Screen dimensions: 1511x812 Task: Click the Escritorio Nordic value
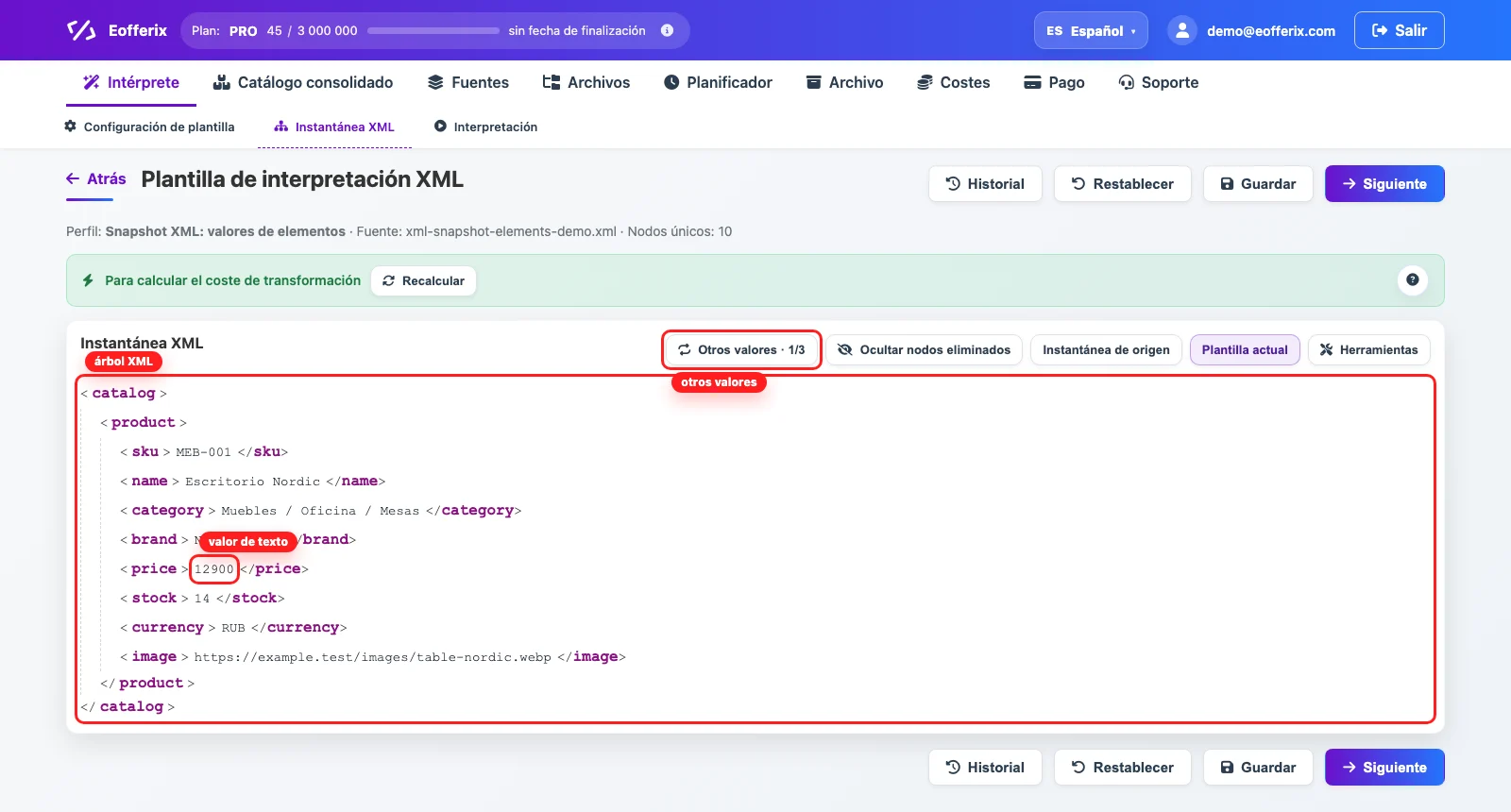click(x=253, y=482)
